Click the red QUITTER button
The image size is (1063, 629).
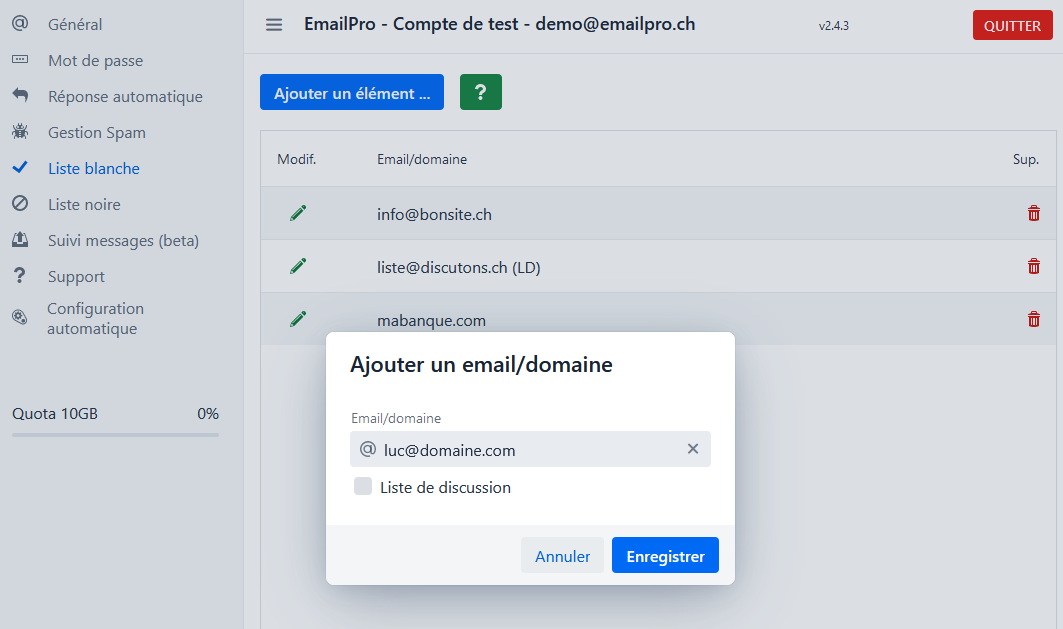click(1012, 26)
